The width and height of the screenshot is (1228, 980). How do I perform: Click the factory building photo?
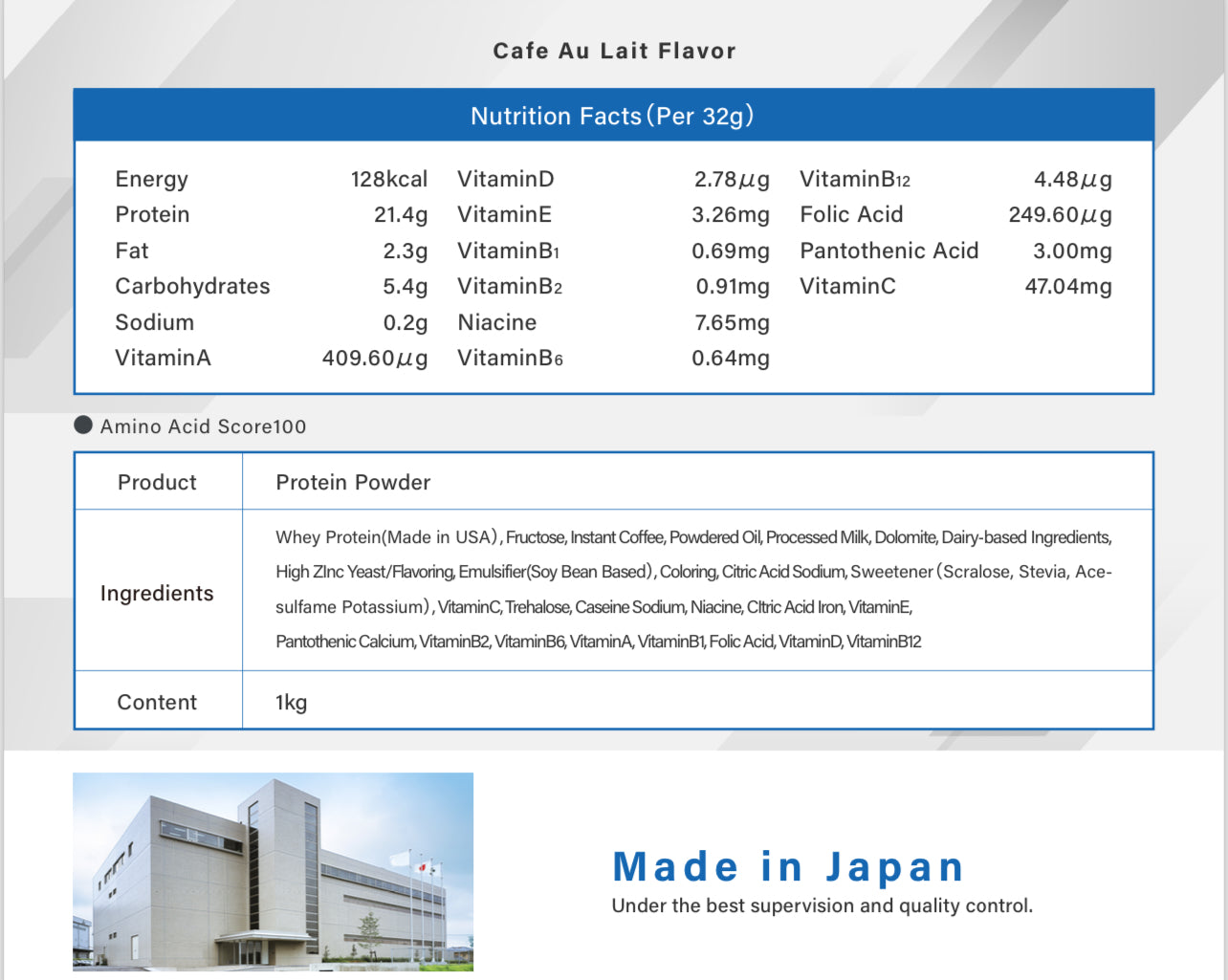pos(273,871)
